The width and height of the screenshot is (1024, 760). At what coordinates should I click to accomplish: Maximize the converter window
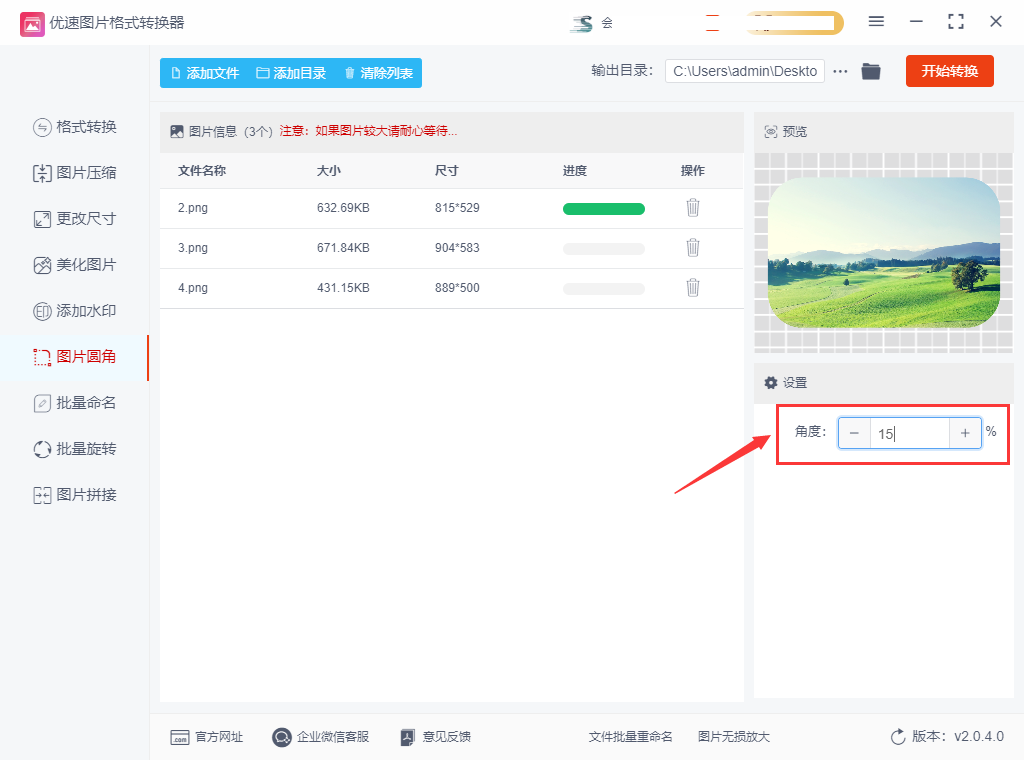(955, 22)
